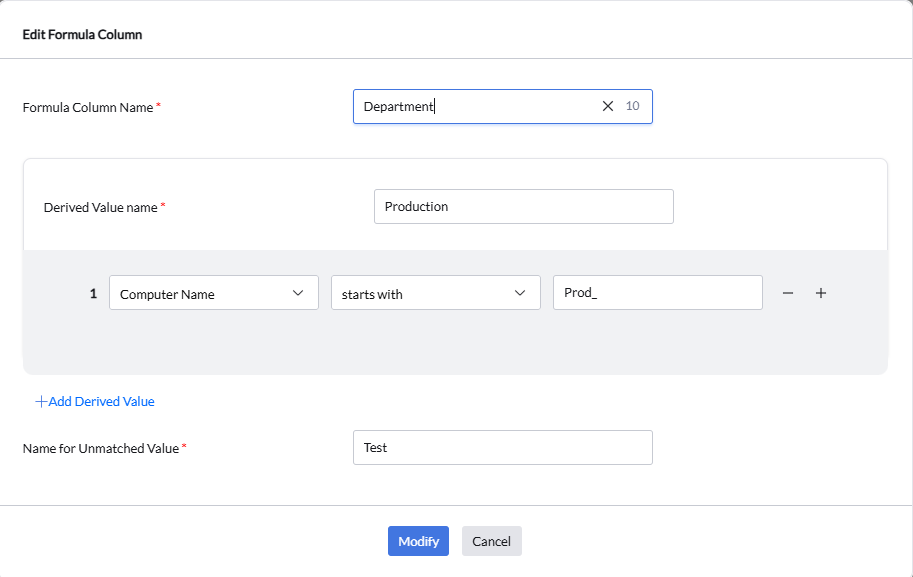Viewport: 913px width, 577px height.
Task: Click the chevron on starts with dropdown
Action: (x=519, y=292)
